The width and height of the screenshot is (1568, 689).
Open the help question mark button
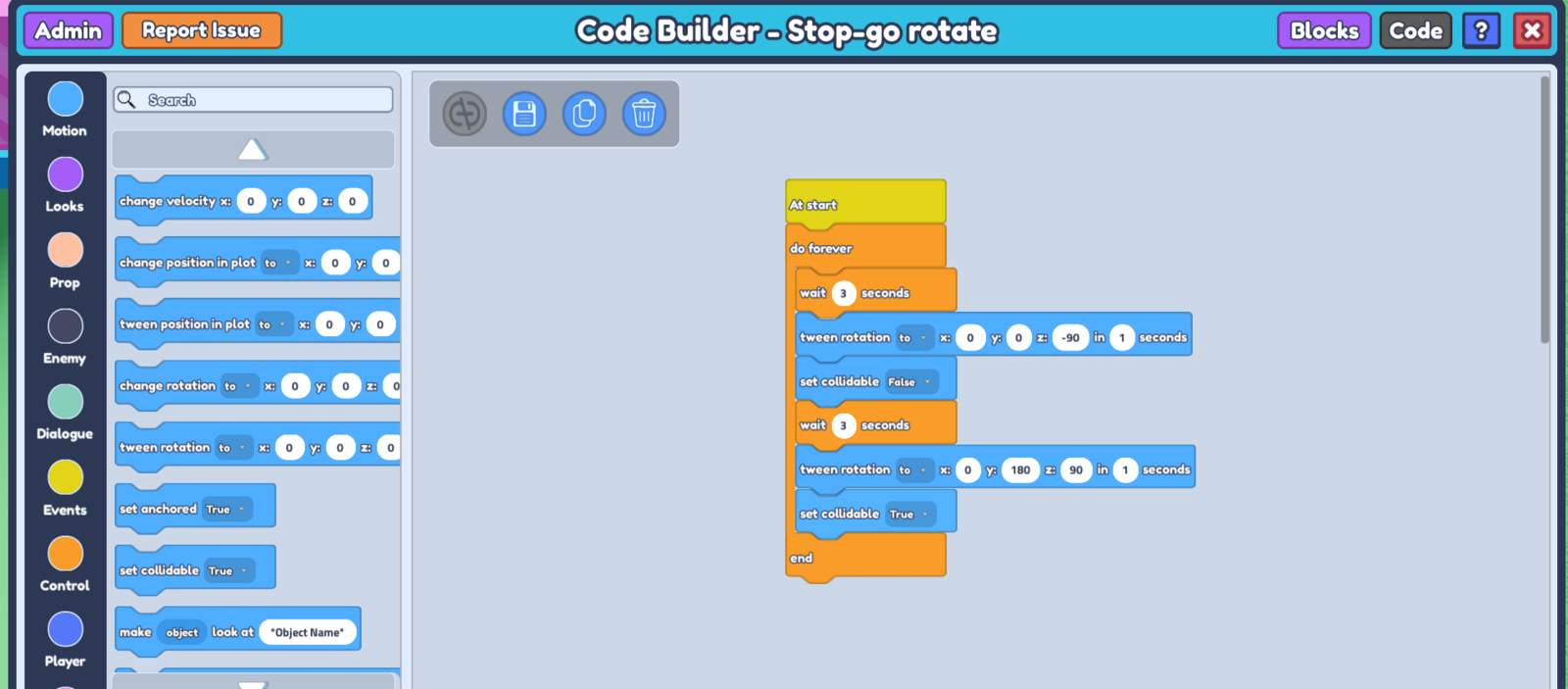[1481, 31]
